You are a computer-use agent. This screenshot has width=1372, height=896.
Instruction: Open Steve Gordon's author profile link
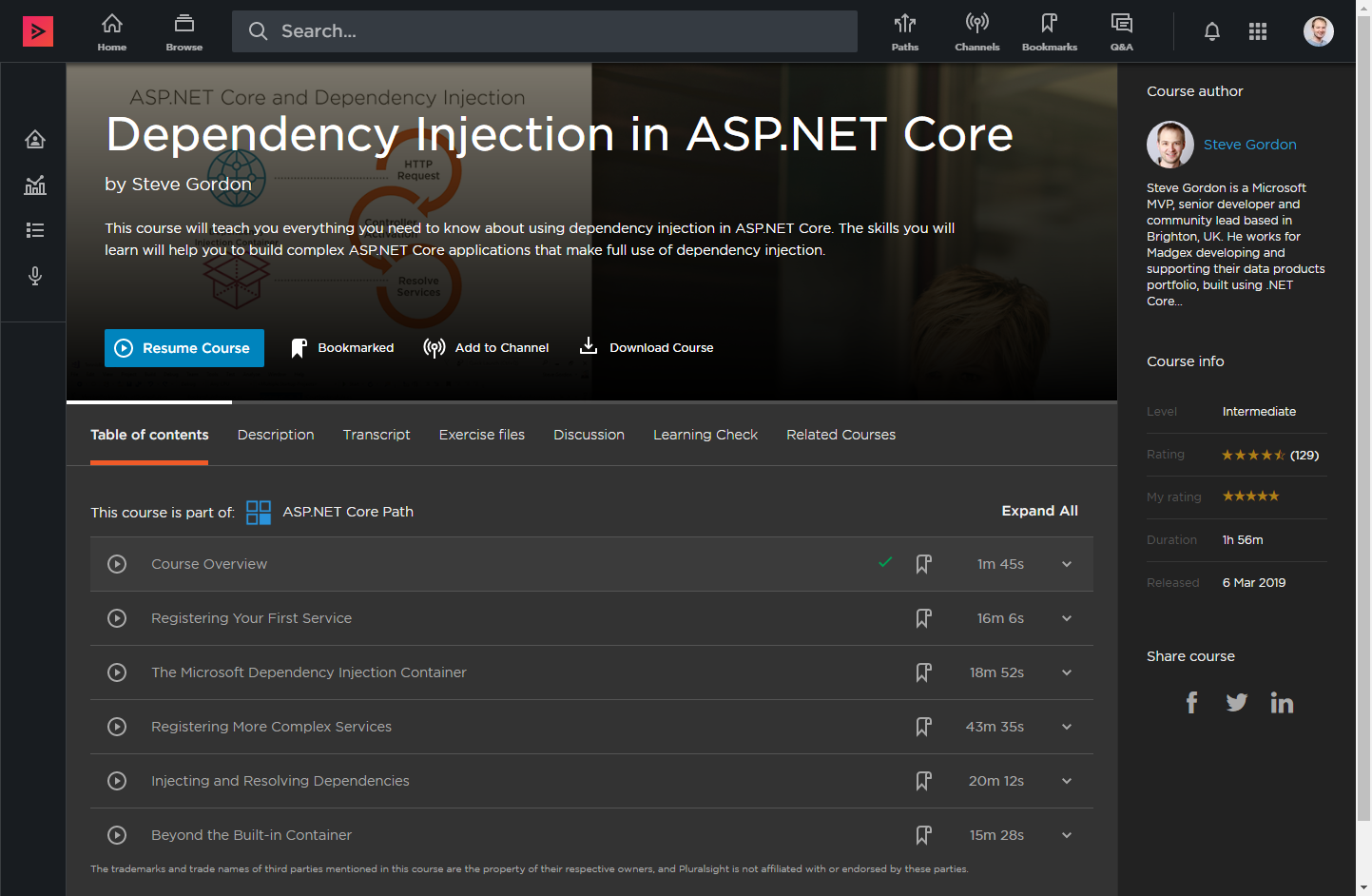(x=1249, y=145)
